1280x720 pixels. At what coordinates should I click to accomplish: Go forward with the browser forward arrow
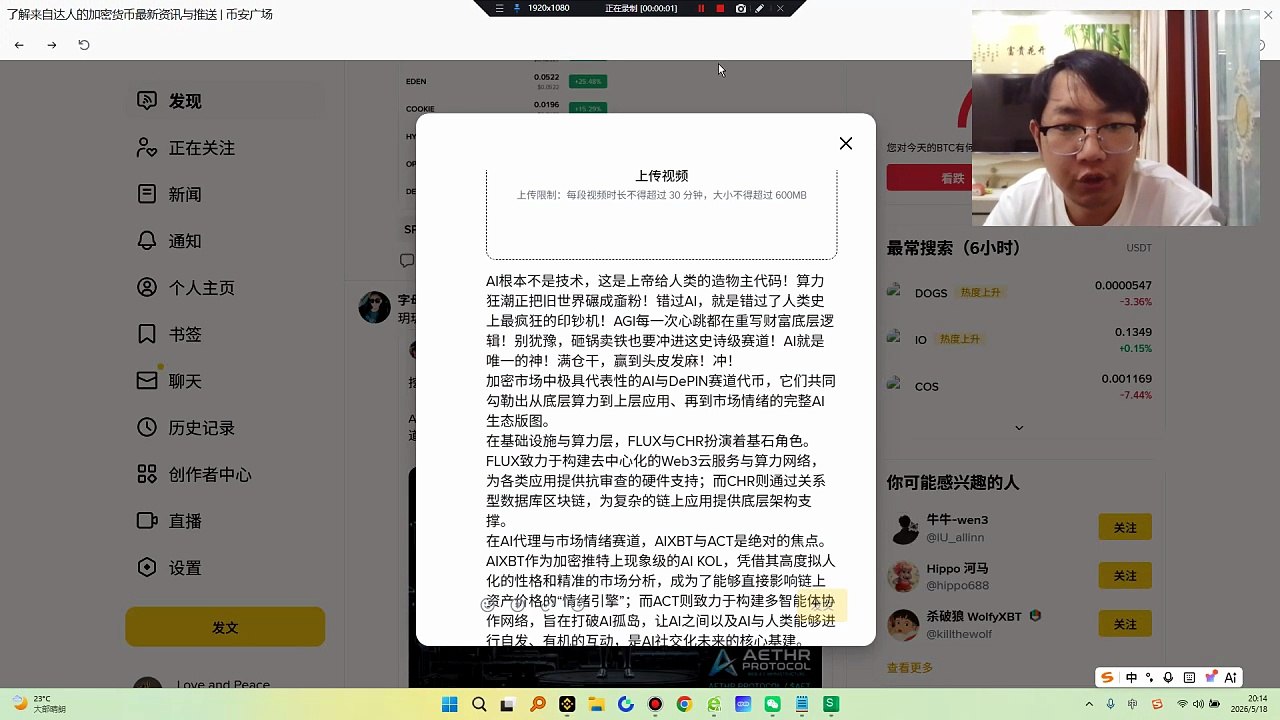52,45
